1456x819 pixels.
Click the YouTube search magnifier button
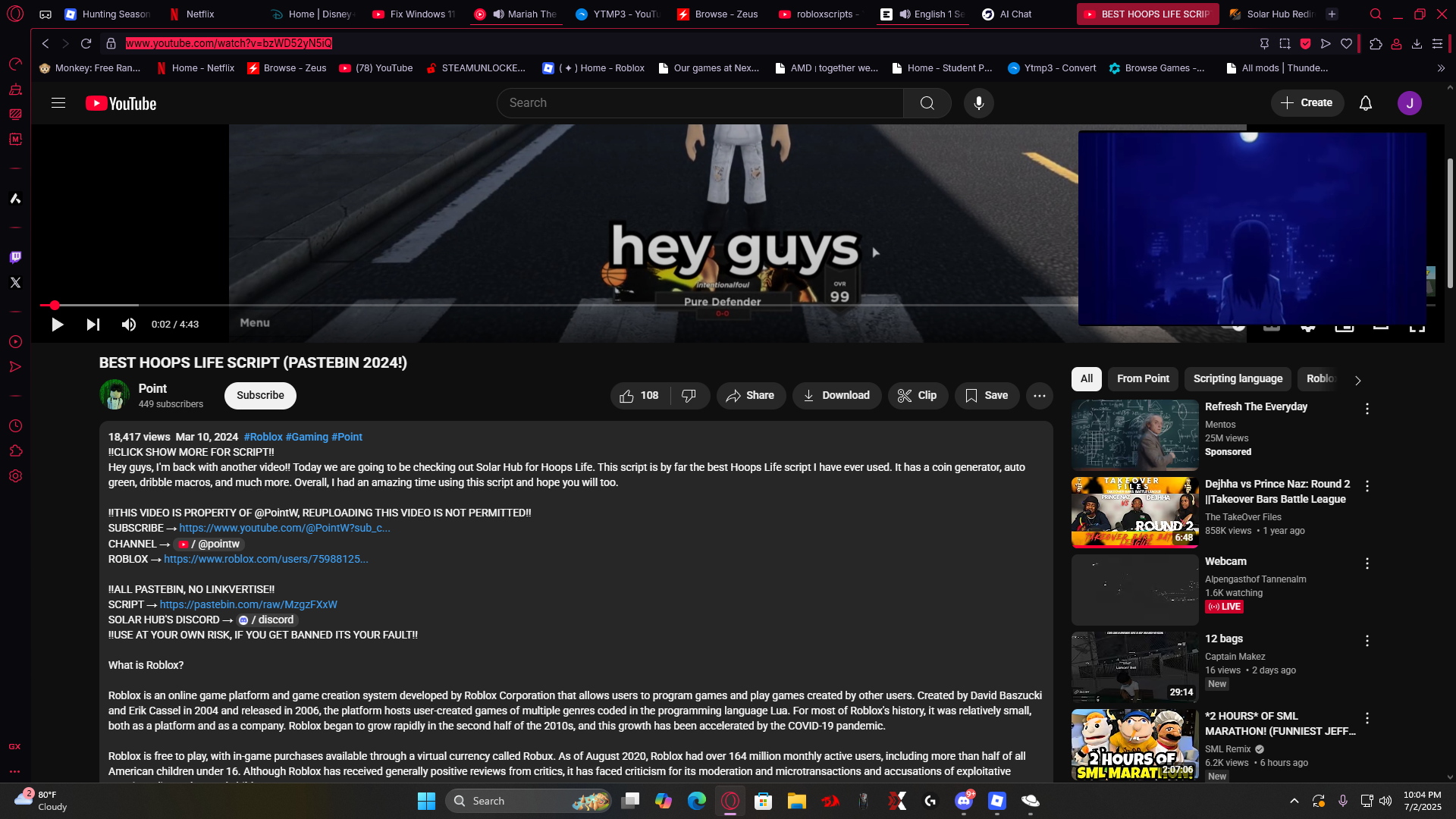point(927,103)
